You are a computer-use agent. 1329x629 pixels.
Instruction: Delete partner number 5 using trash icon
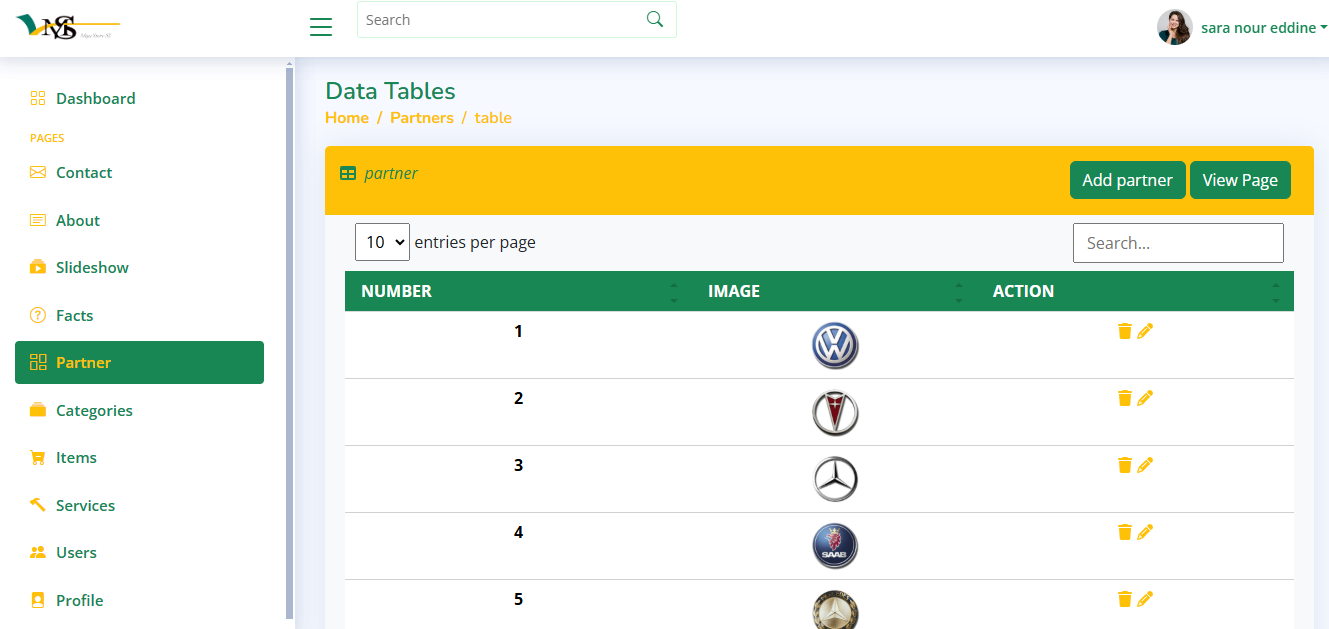[1125, 599]
